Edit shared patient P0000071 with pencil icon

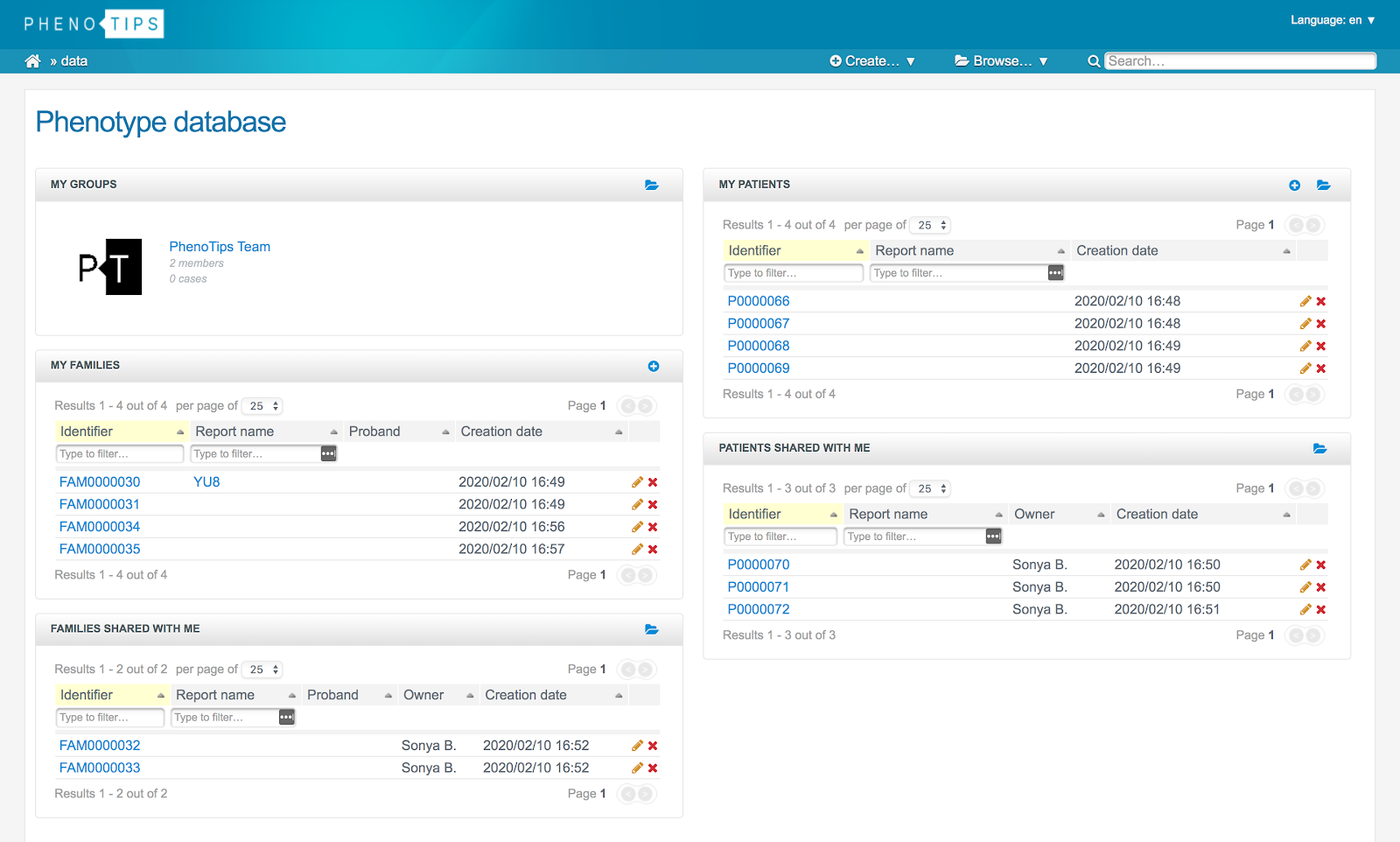(x=1305, y=587)
